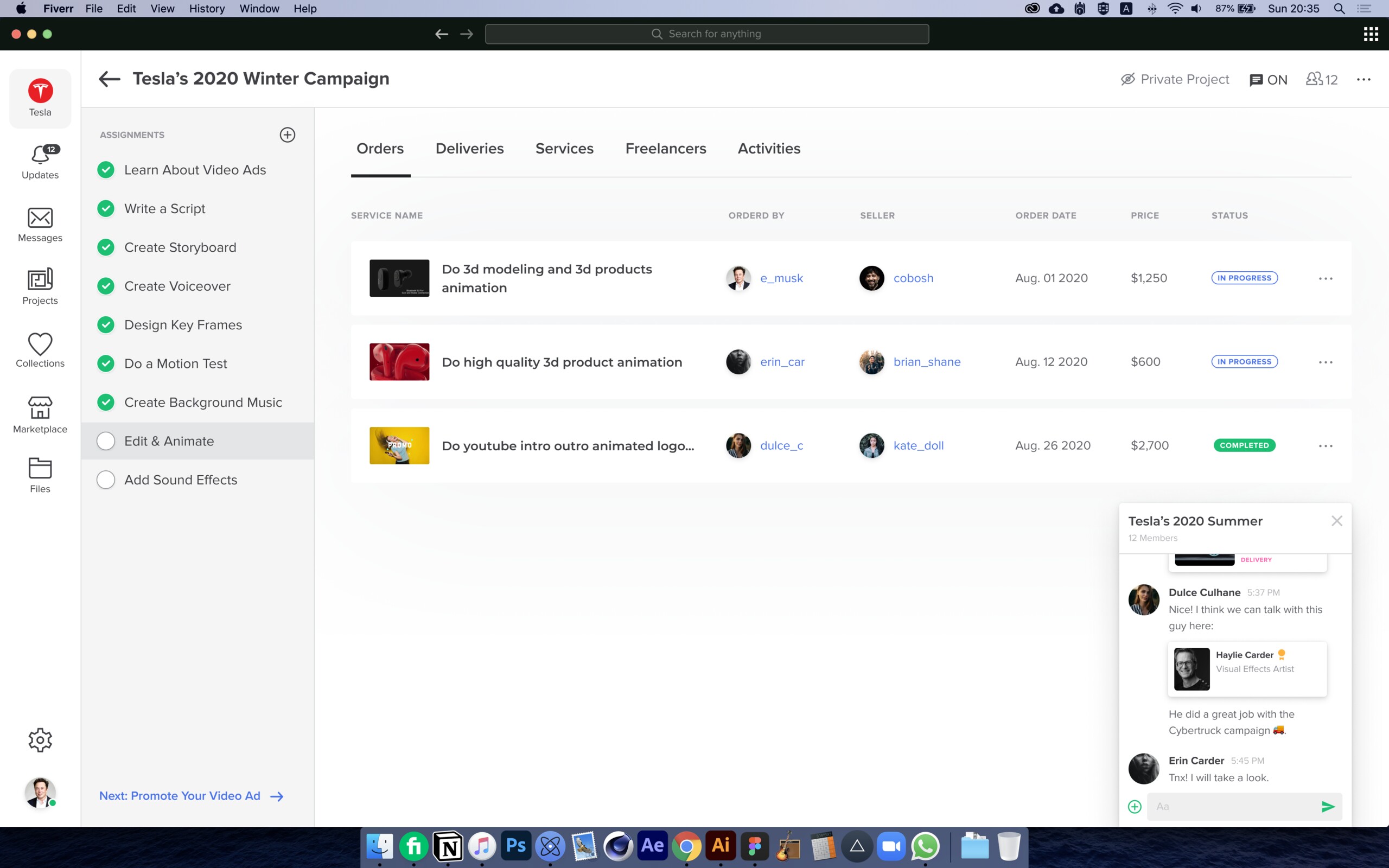Click the user profile avatar in sidebar
The image size is (1389, 868).
coord(40,793)
